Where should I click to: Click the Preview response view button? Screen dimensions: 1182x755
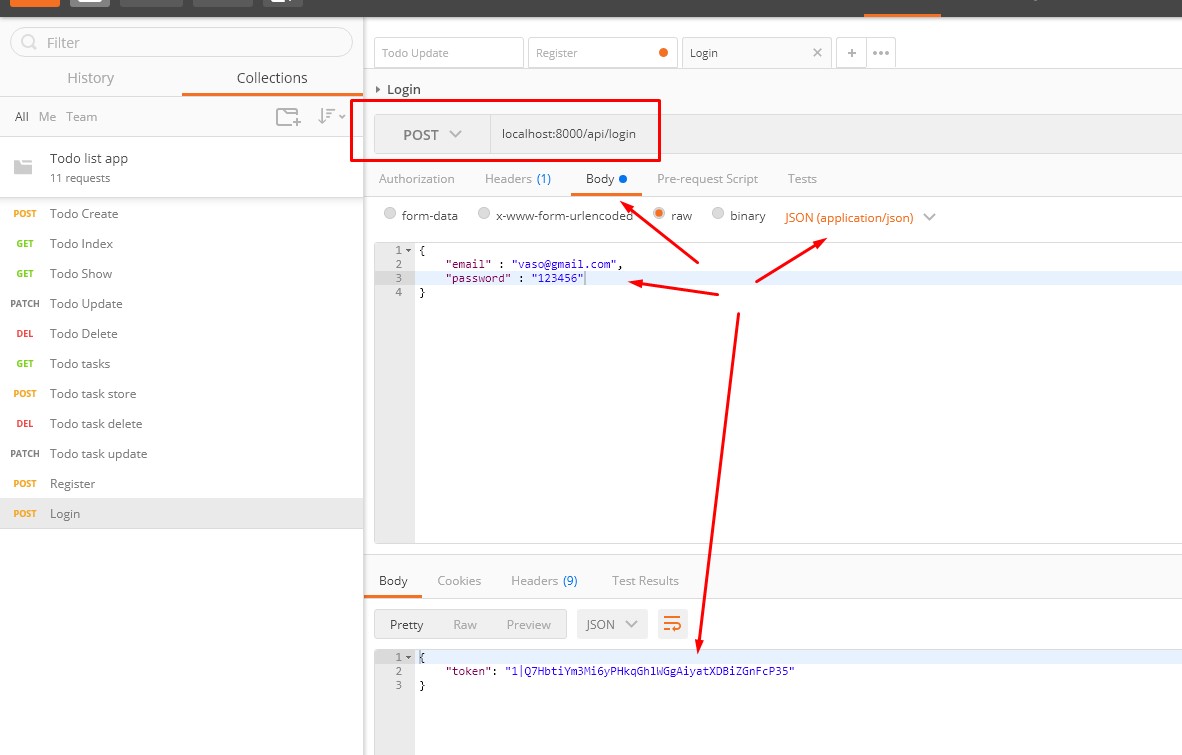[x=528, y=624]
